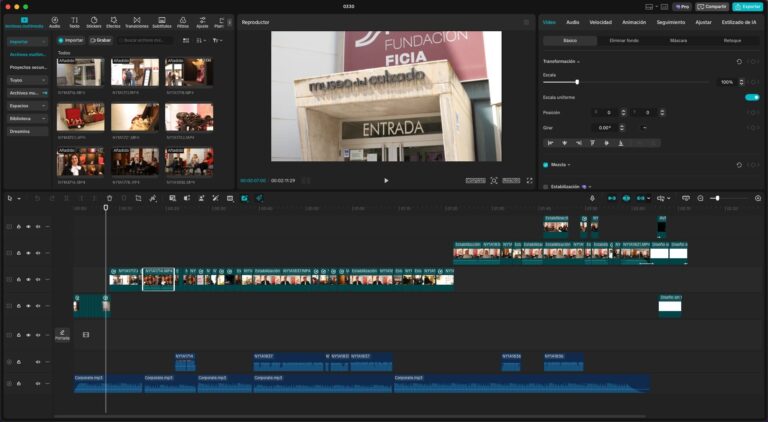Open the Stickers library icon
Viewport: 768px width, 422px height.
pyautogui.click(x=94, y=22)
